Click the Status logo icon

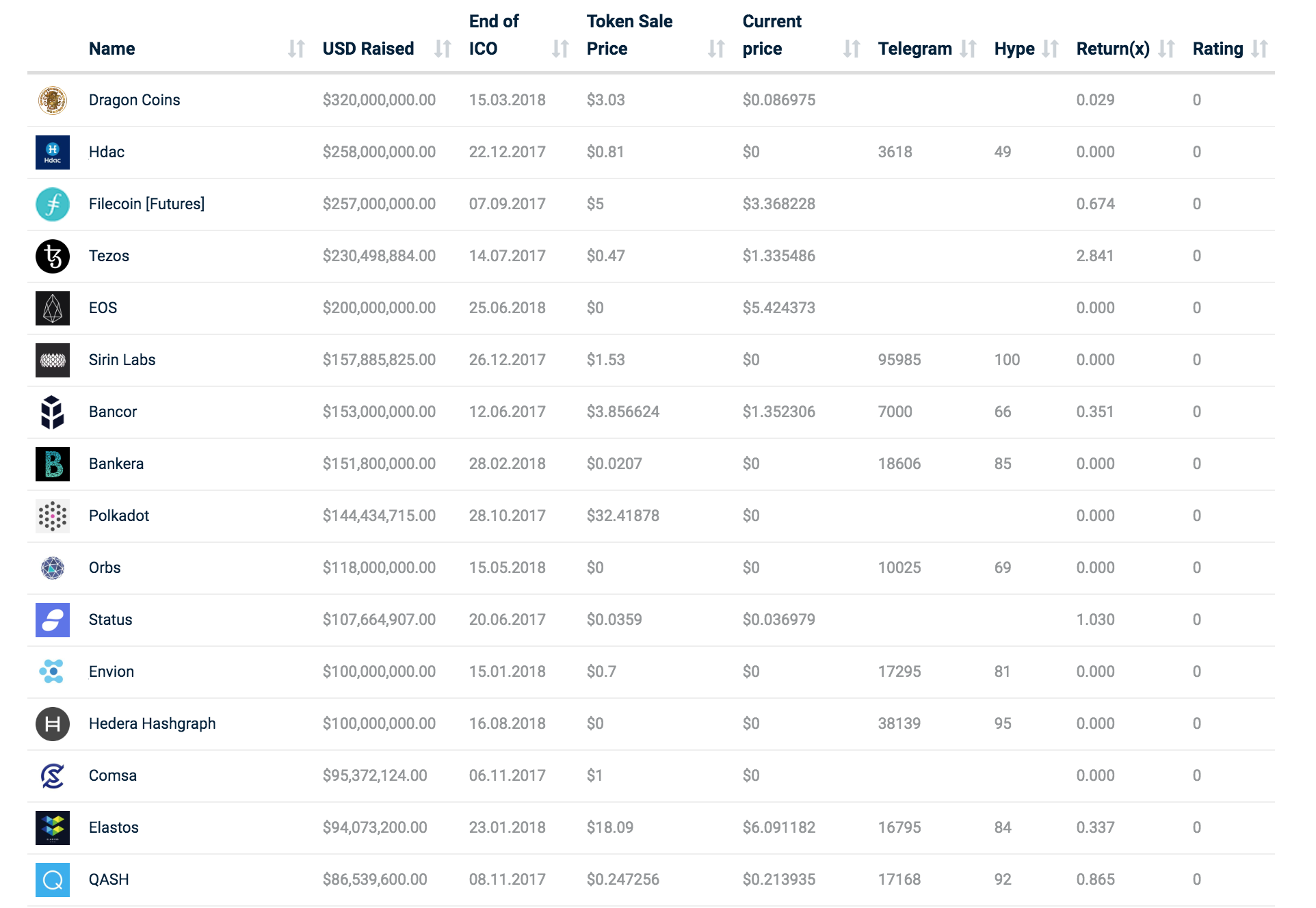(x=53, y=620)
